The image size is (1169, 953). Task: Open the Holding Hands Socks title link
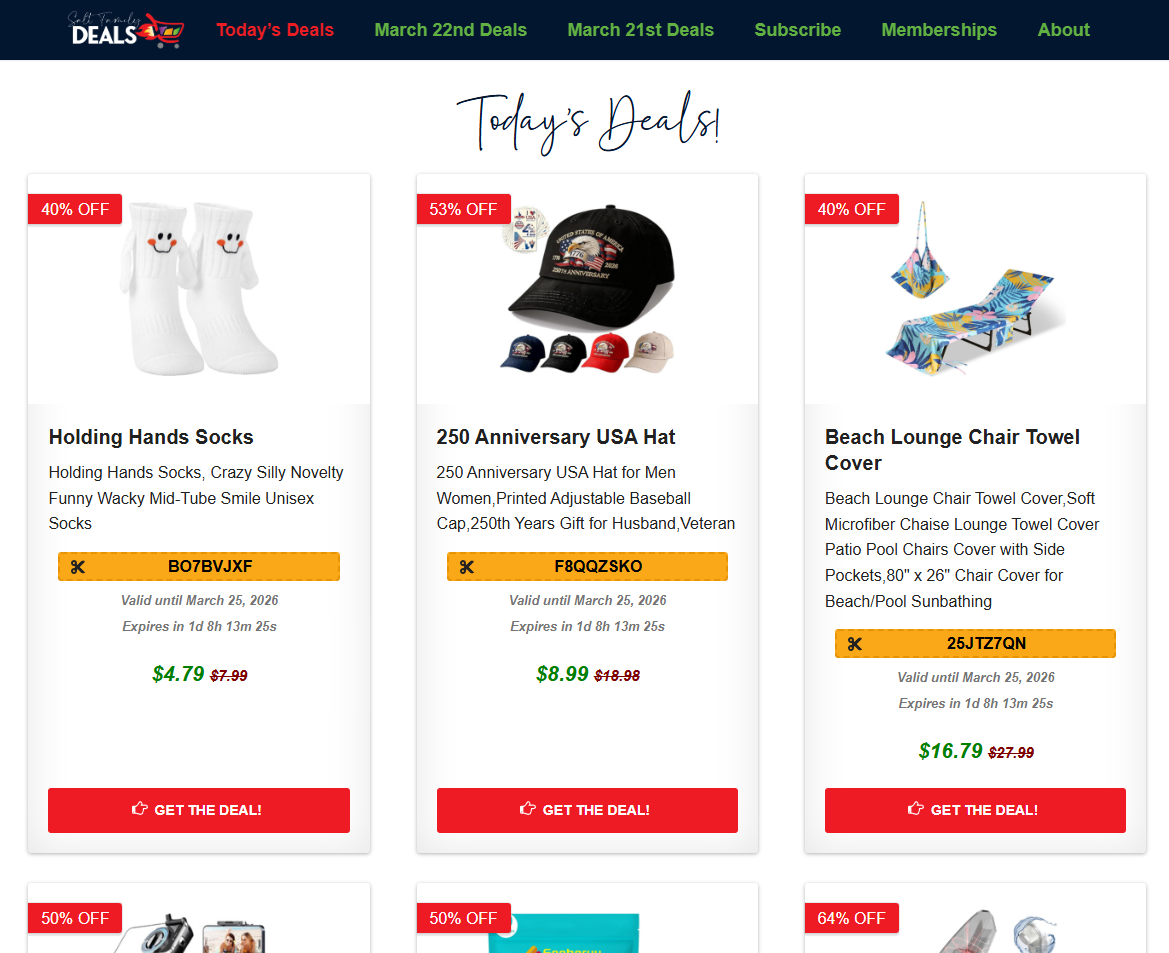151,437
